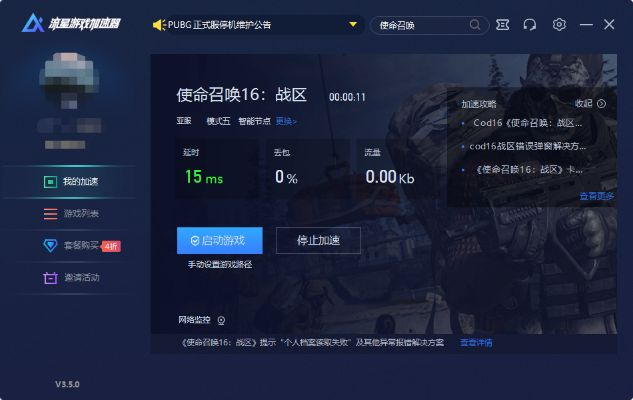Click the 网络监控 monitor icon
This screenshot has width=633, height=400.
[x=221, y=321]
